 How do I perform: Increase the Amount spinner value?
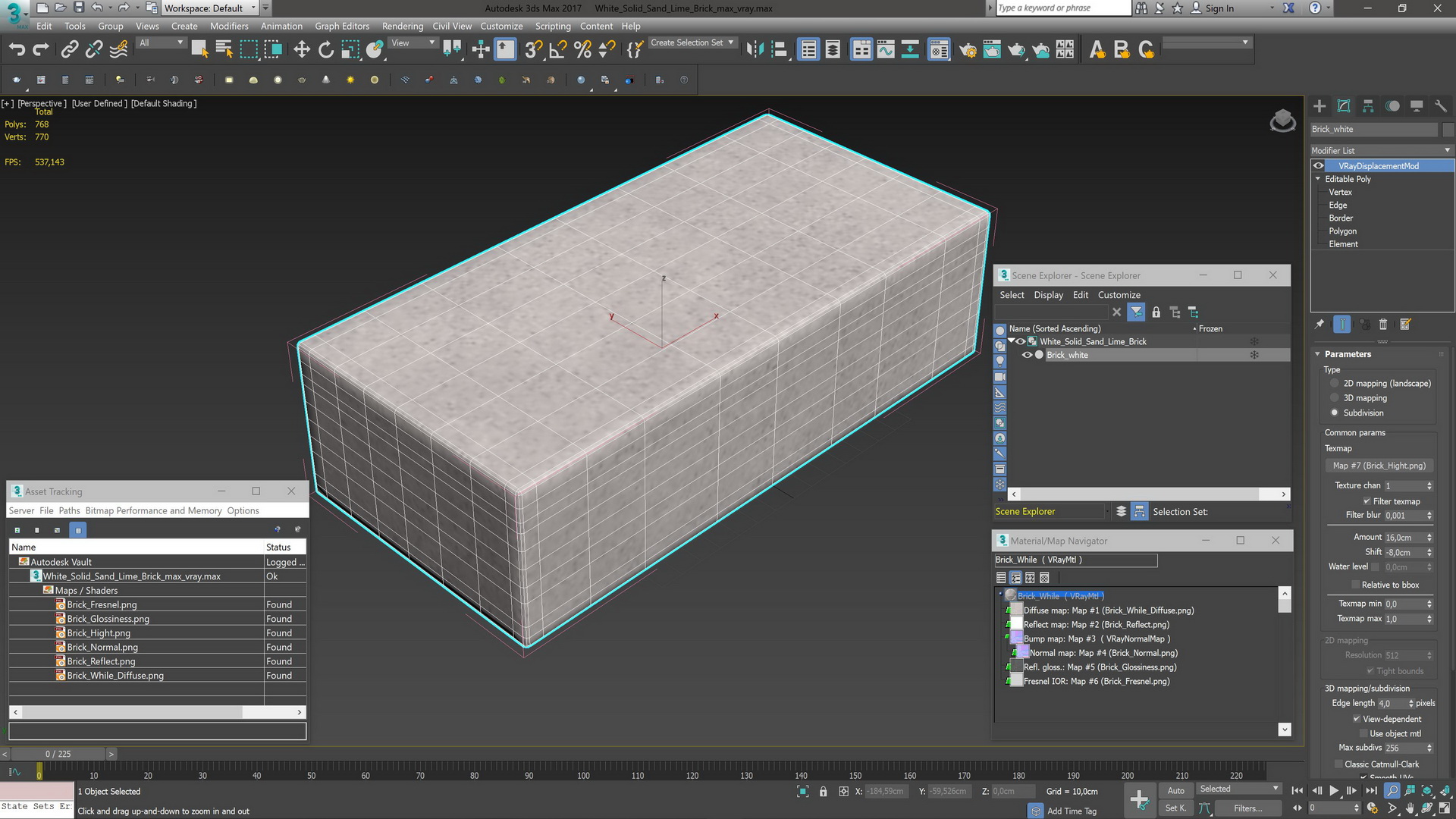[1429, 535]
